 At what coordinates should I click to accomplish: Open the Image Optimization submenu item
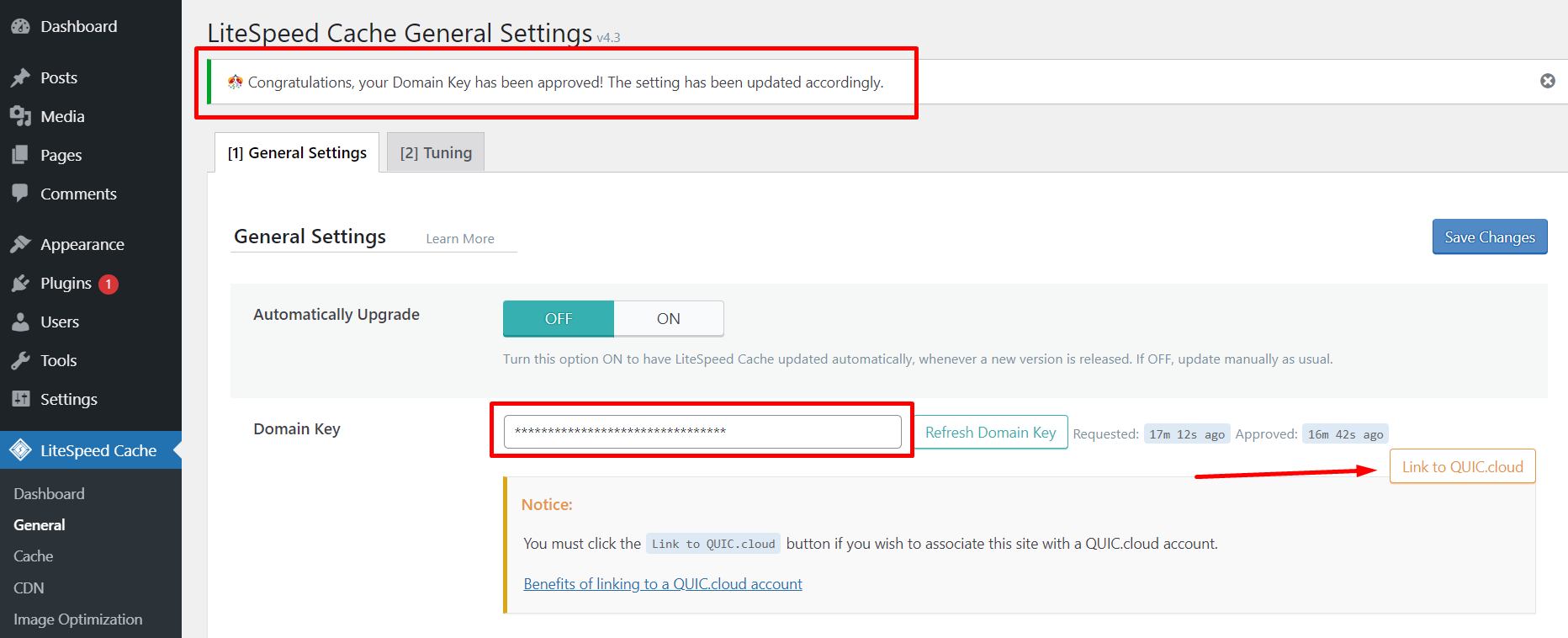(x=78, y=619)
